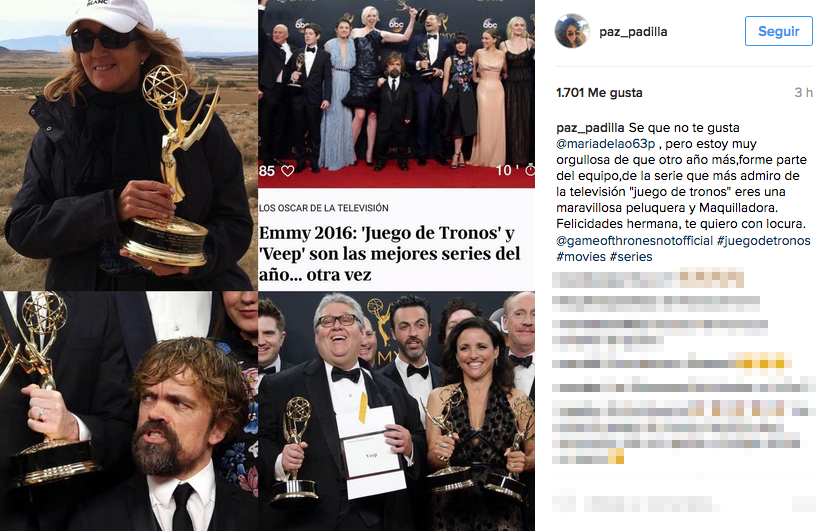Click the blurred comment input area at bottom

coord(683,503)
